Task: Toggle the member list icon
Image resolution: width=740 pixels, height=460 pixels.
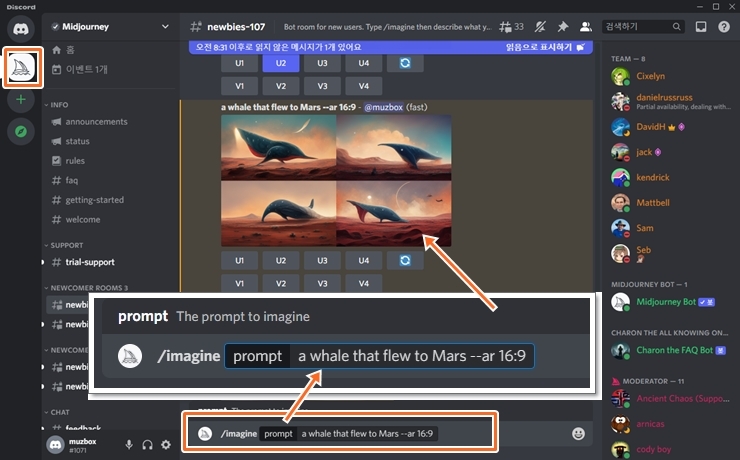Action: point(586,27)
